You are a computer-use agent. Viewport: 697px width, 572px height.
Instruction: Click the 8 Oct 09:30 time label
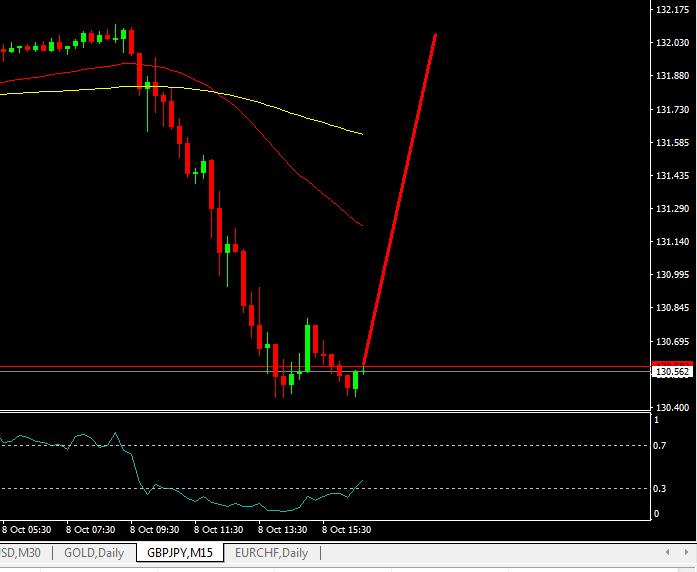pyautogui.click(x=154, y=530)
